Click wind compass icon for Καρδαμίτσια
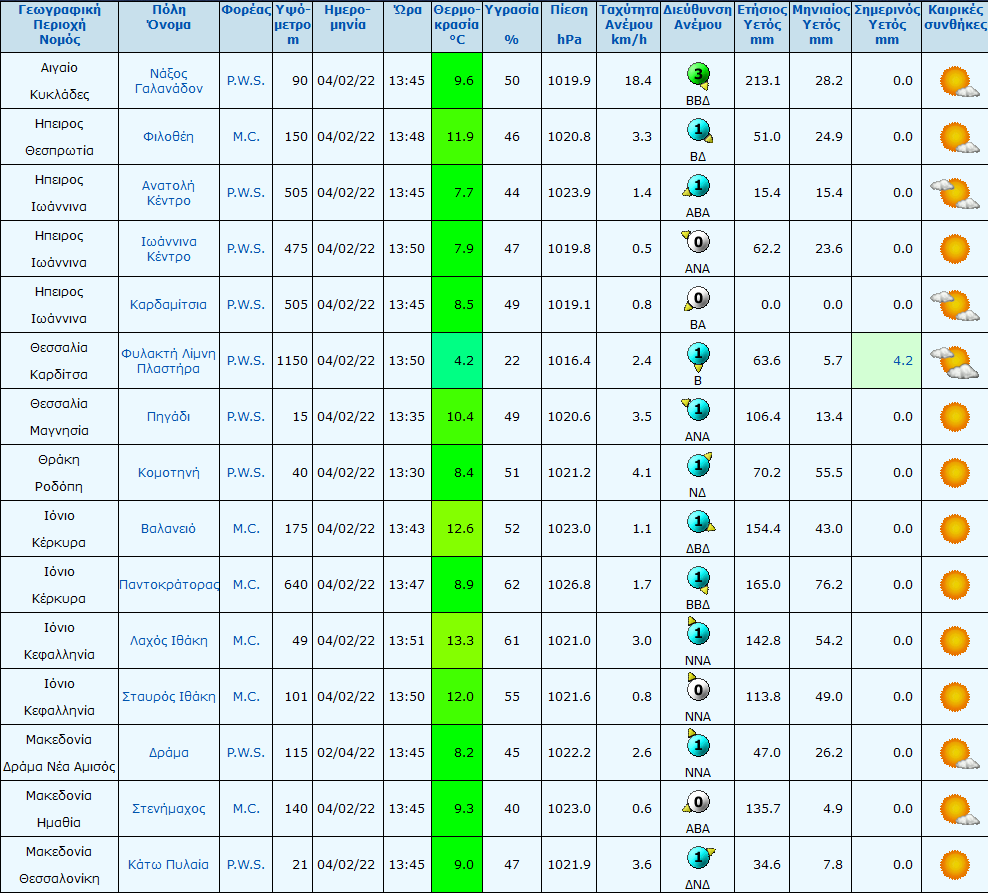Viewport: 988px width, 893px height. (697, 299)
